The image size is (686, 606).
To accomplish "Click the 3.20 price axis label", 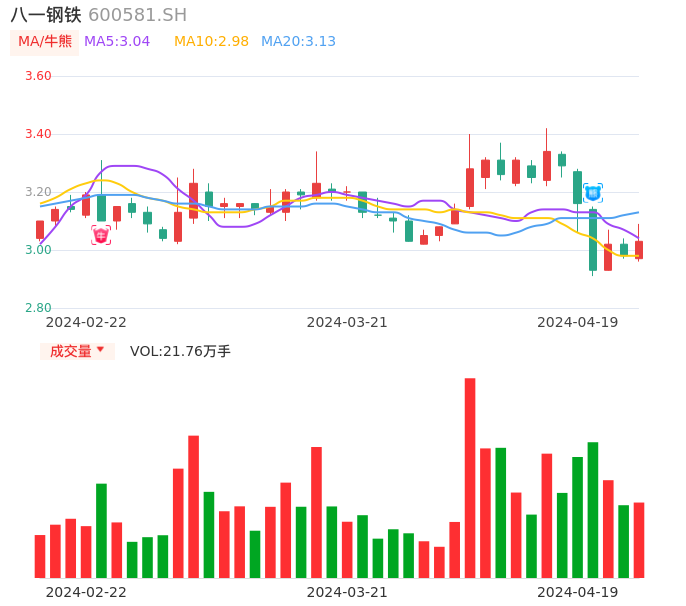I will pos(38,192).
